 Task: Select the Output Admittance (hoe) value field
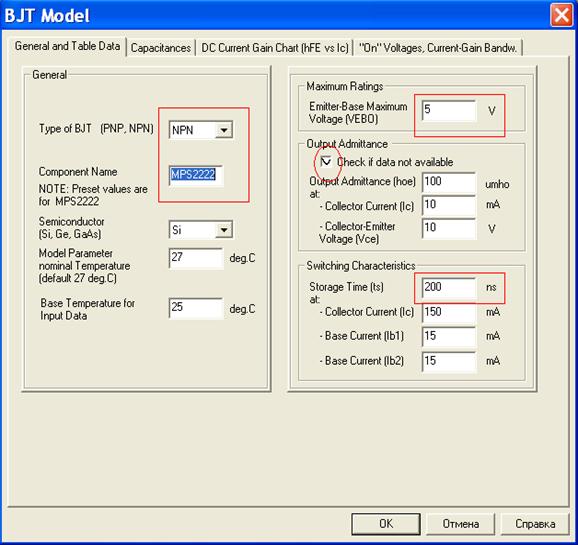[x=448, y=182]
